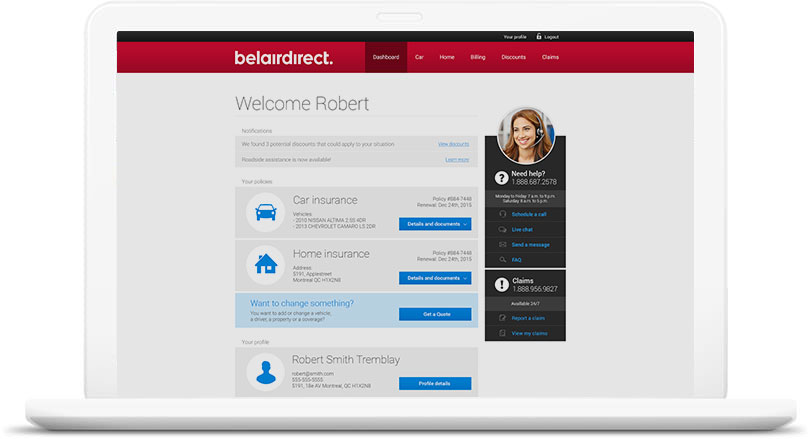Click the support agent photo
Screen dimensions: 810x439
coord(526,136)
